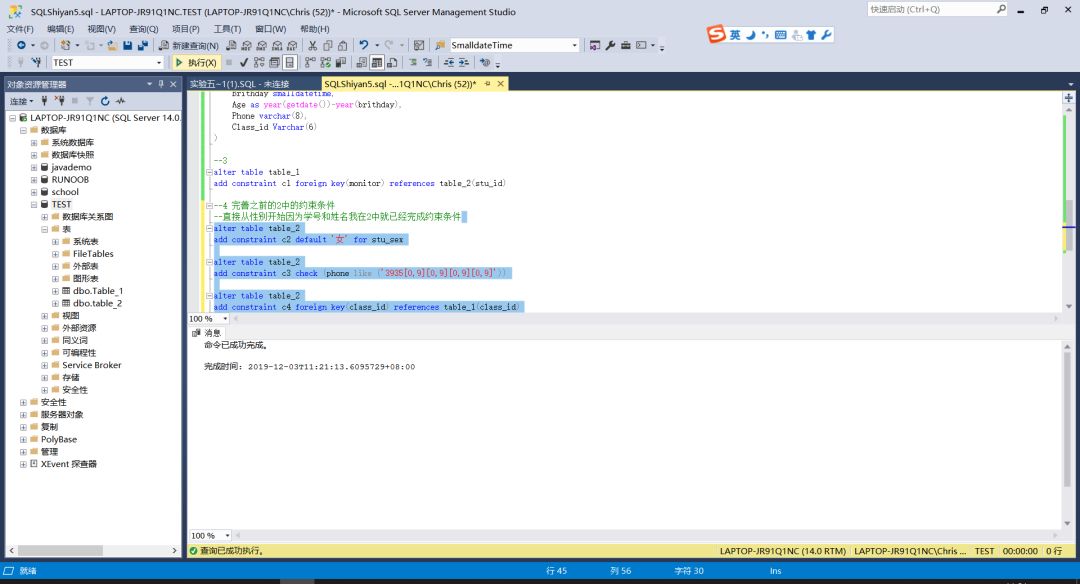The image size is (1080, 584).
Task: Click the Undo arrow icon
Action: click(x=364, y=46)
